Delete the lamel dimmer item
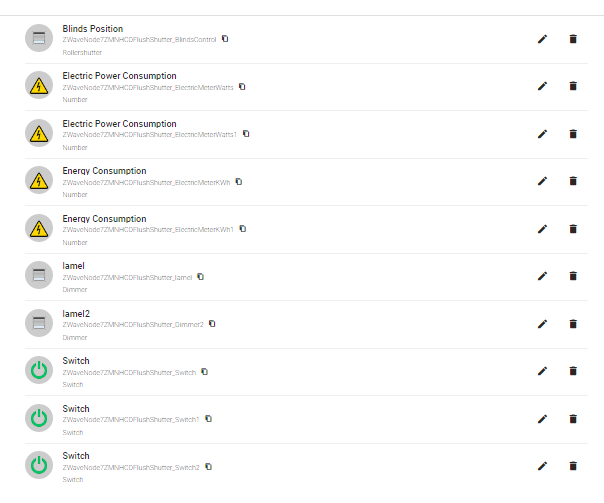The height and width of the screenshot is (503, 604). point(573,276)
